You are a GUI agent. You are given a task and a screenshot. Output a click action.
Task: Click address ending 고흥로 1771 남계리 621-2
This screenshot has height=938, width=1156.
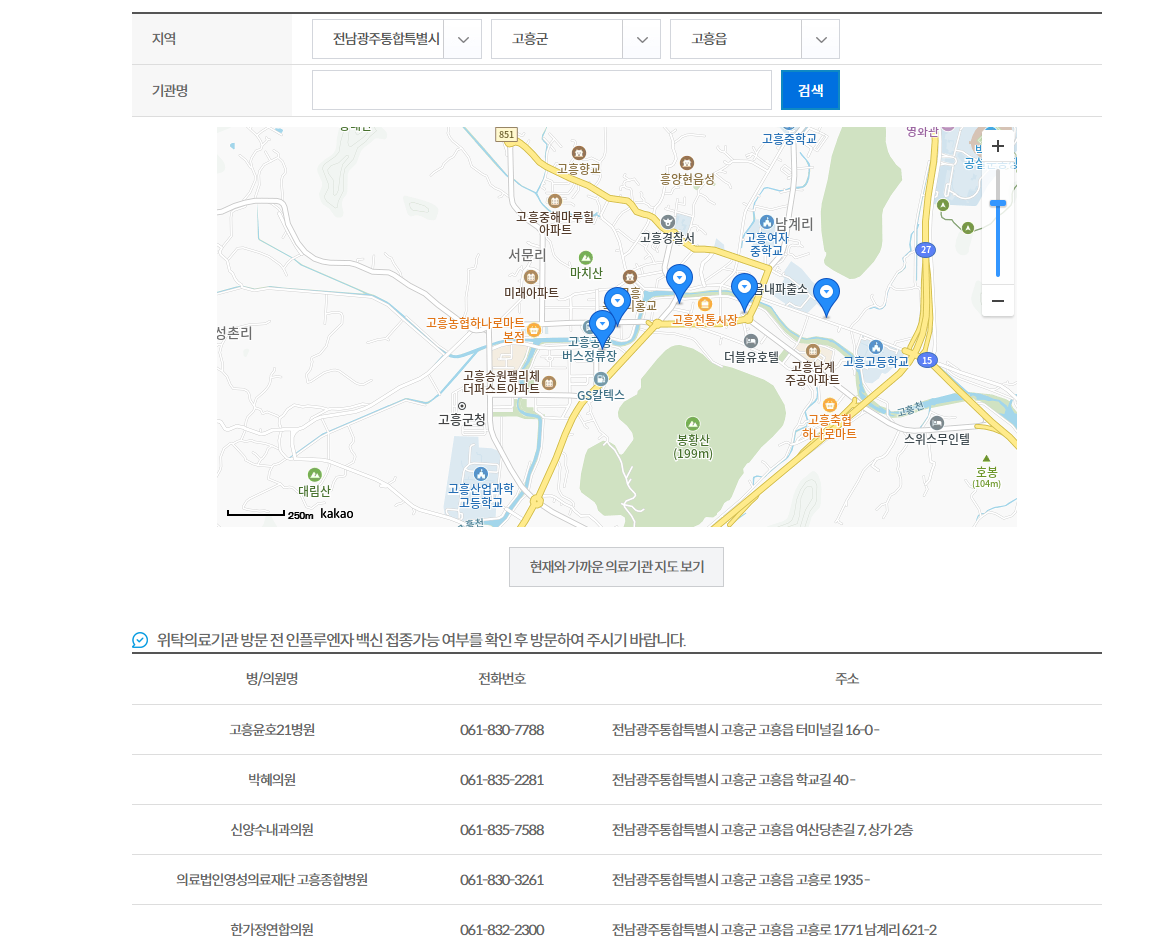coord(774,929)
